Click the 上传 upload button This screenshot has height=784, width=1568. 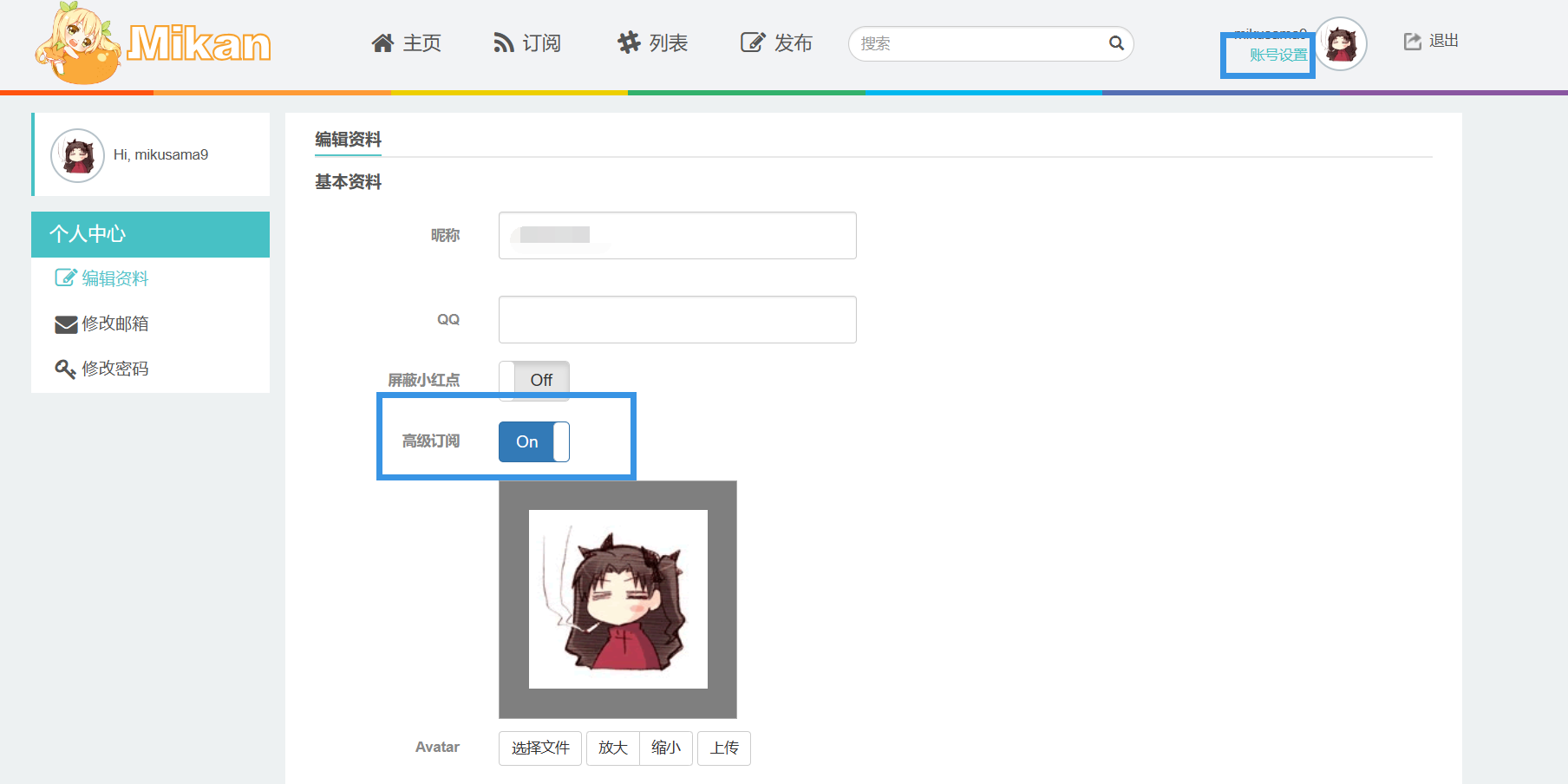coord(723,748)
